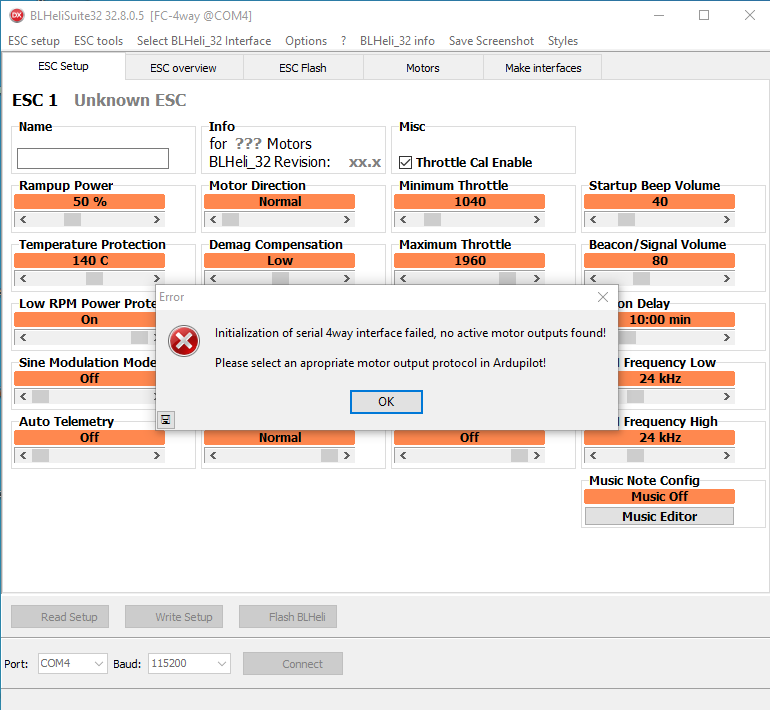770x710 pixels.
Task: Open the ESC setup menu
Action: pyautogui.click(x=34, y=41)
